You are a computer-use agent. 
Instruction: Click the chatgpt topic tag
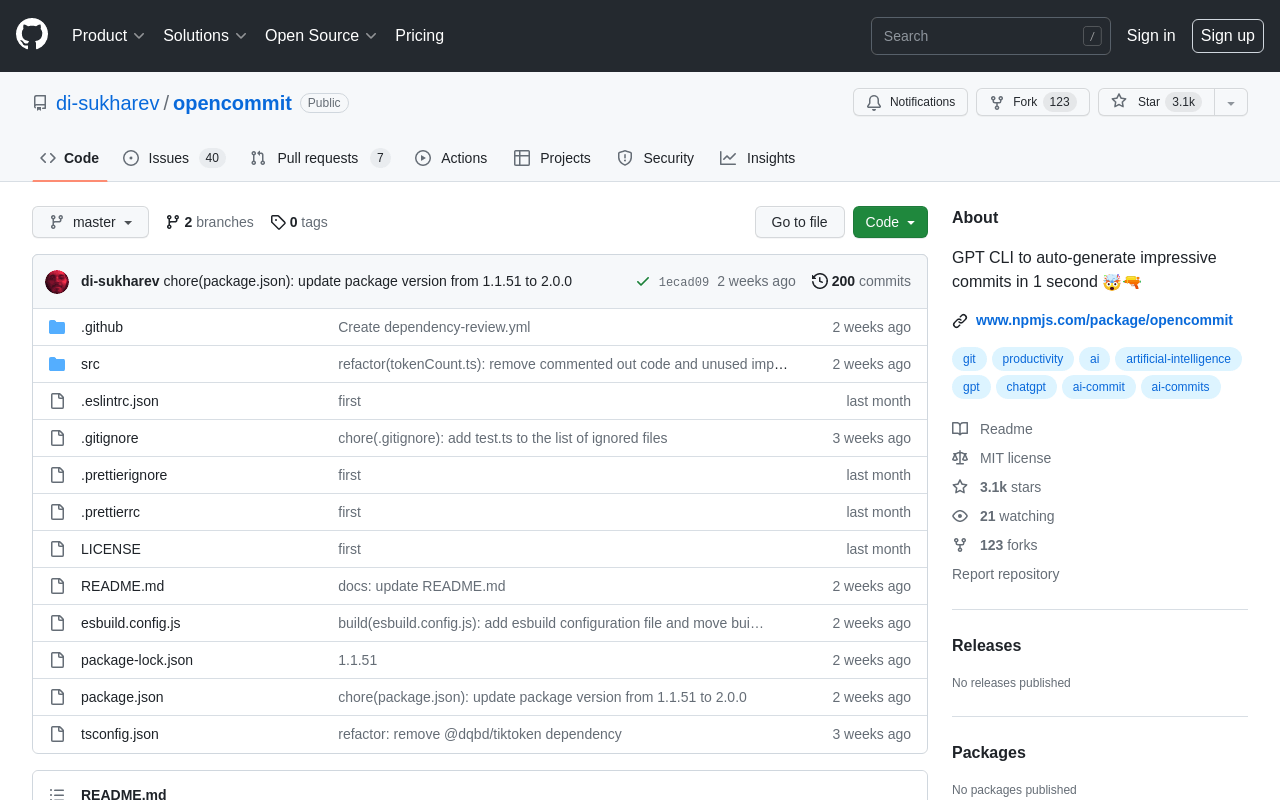(x=1026, y=387)
